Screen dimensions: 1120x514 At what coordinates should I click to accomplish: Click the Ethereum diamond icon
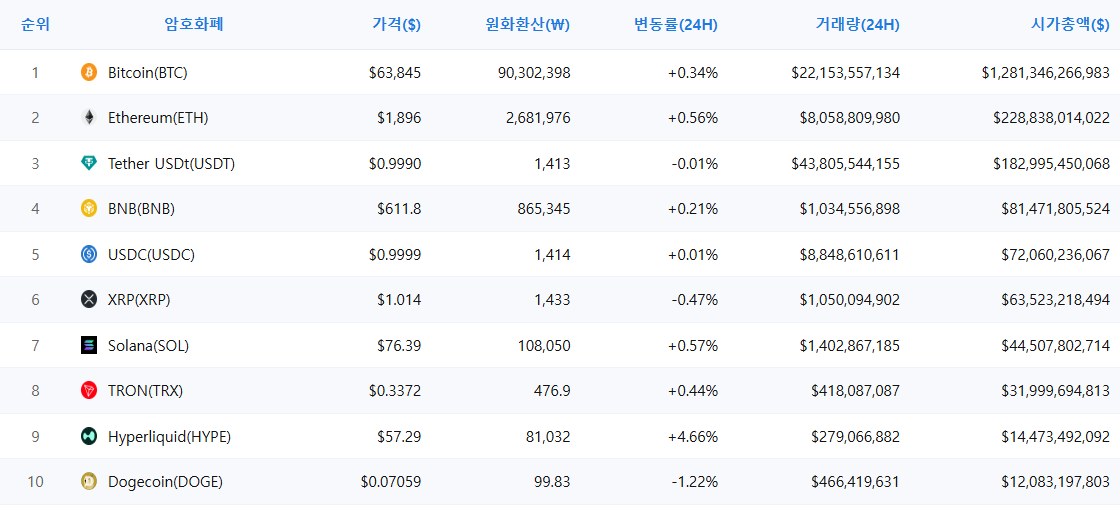(89, 118)
